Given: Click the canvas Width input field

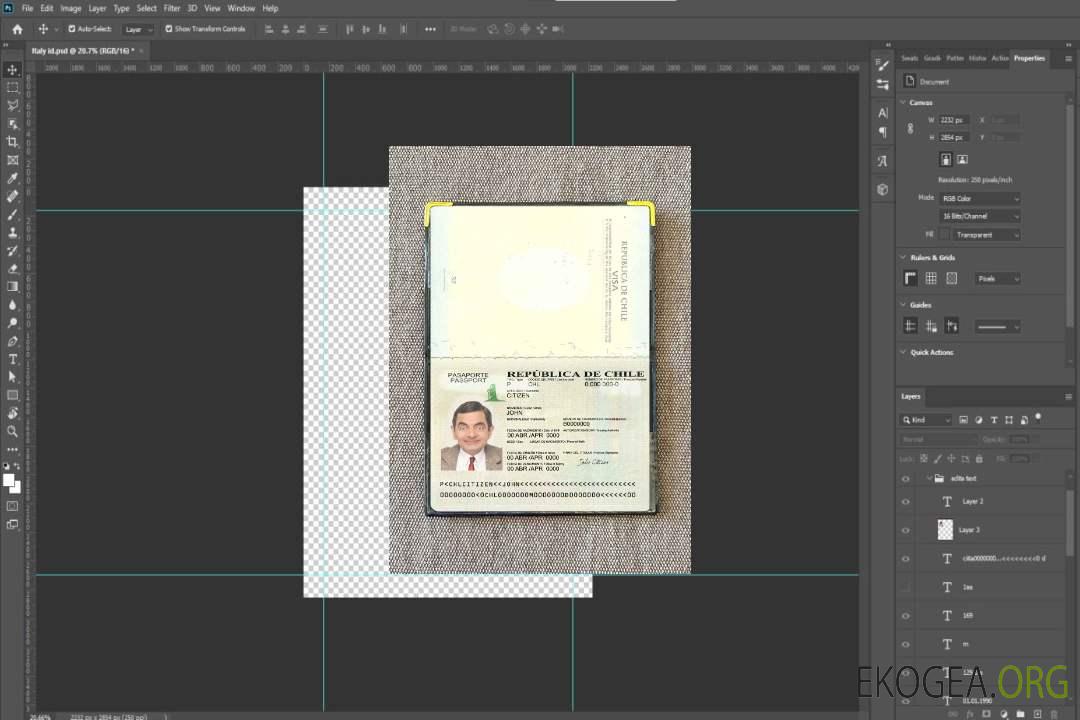Looking at the screenshot, I should click(x=954, y=120).
